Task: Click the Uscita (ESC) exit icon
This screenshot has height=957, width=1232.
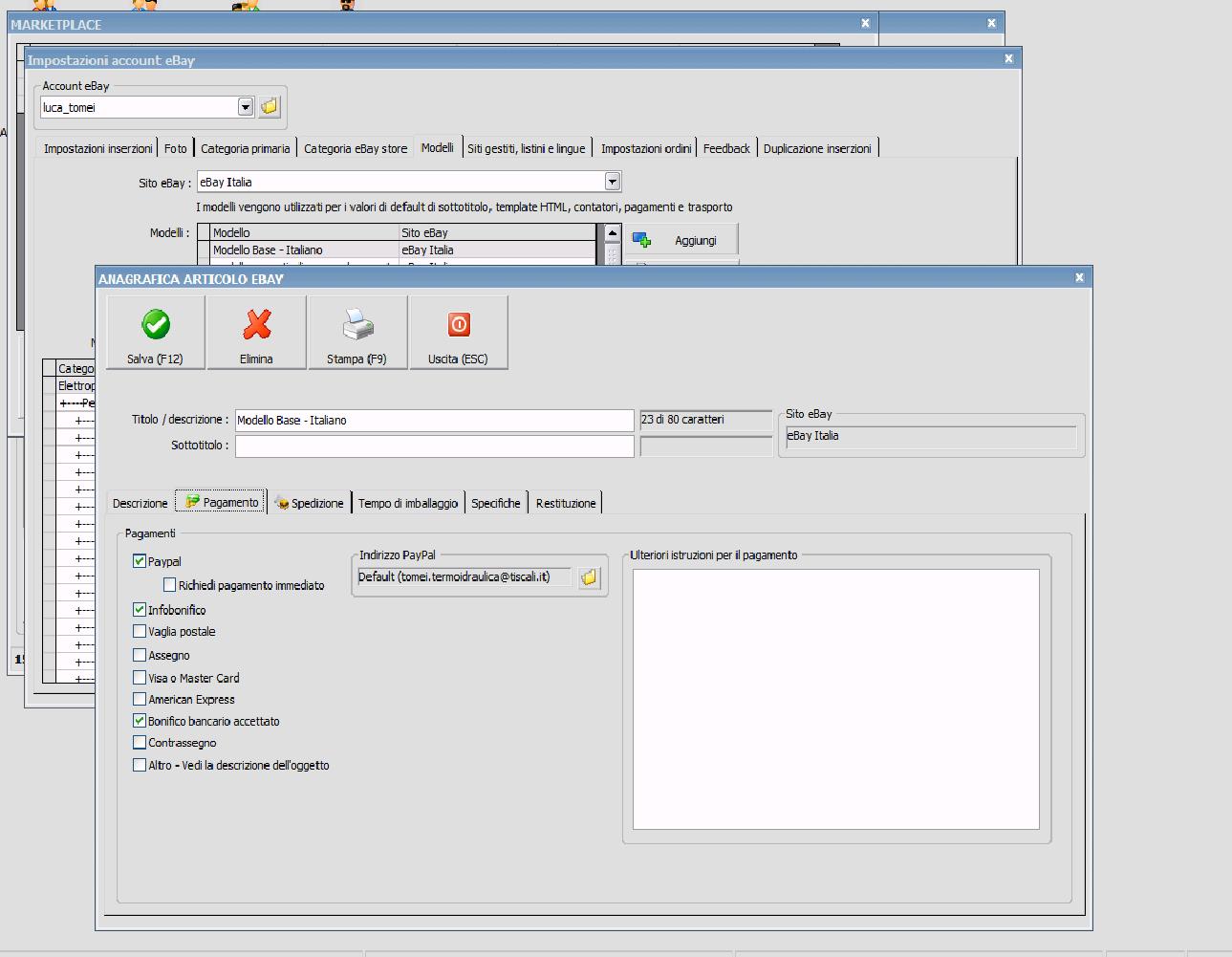Action: [x=459, y=325]
